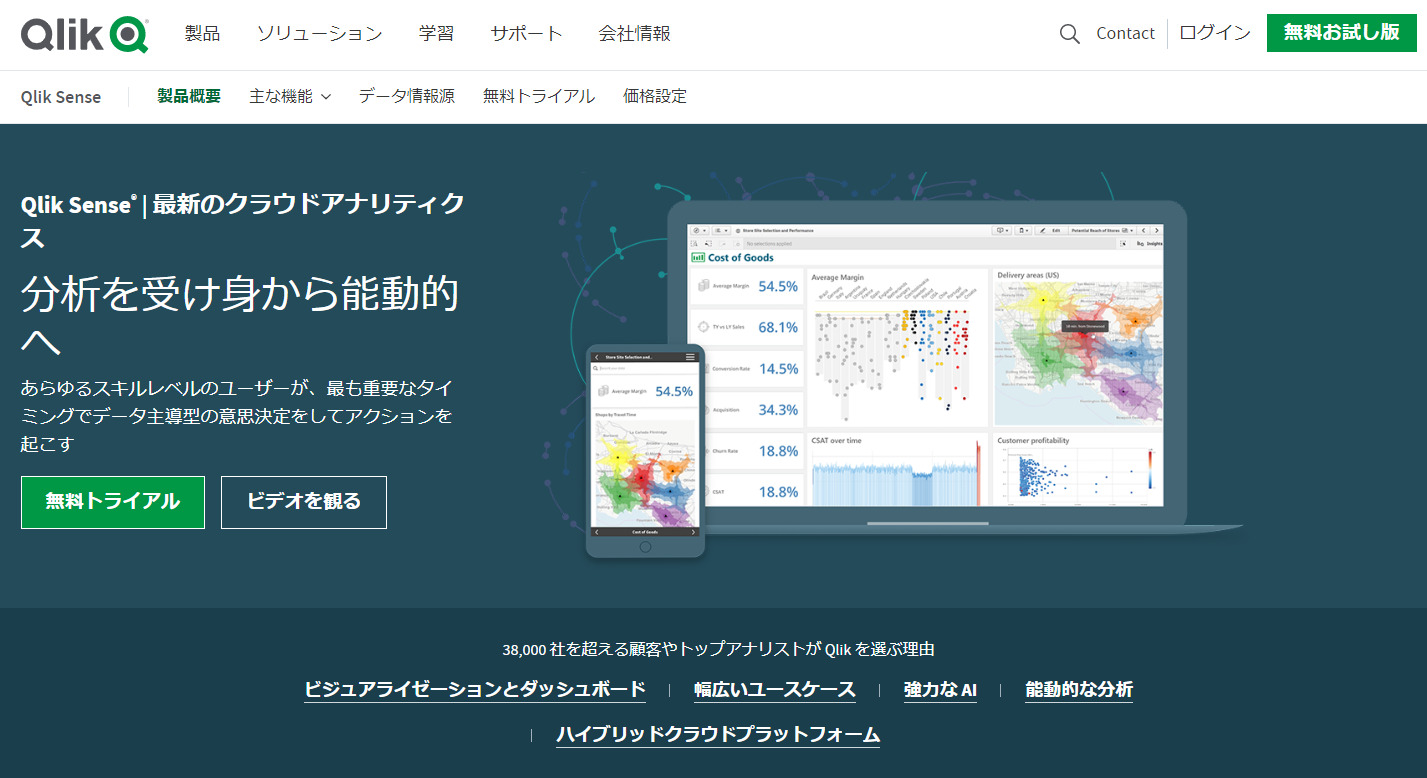Open the 学習 menu
1427x778 pixels.
pyautogui.click(x=436, y=33)
